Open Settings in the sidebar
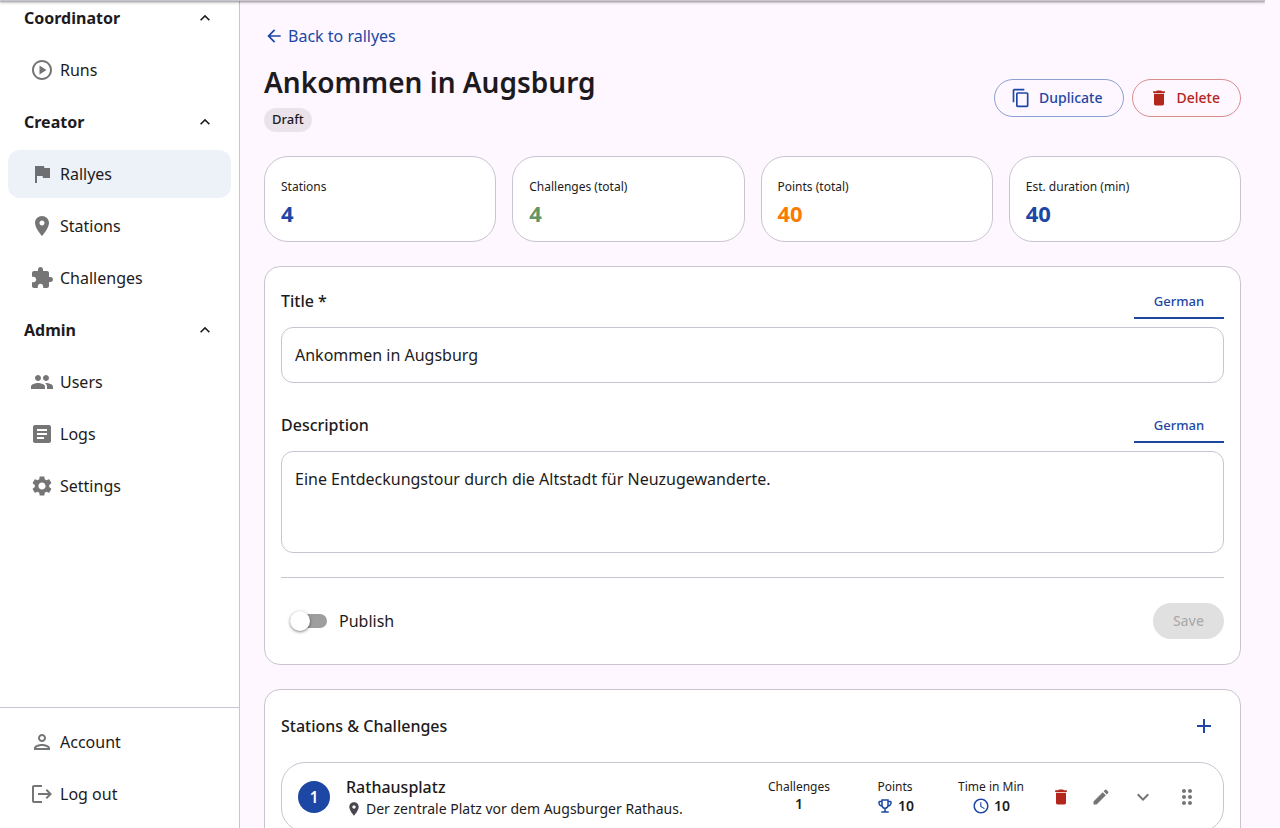 [119, 486]
